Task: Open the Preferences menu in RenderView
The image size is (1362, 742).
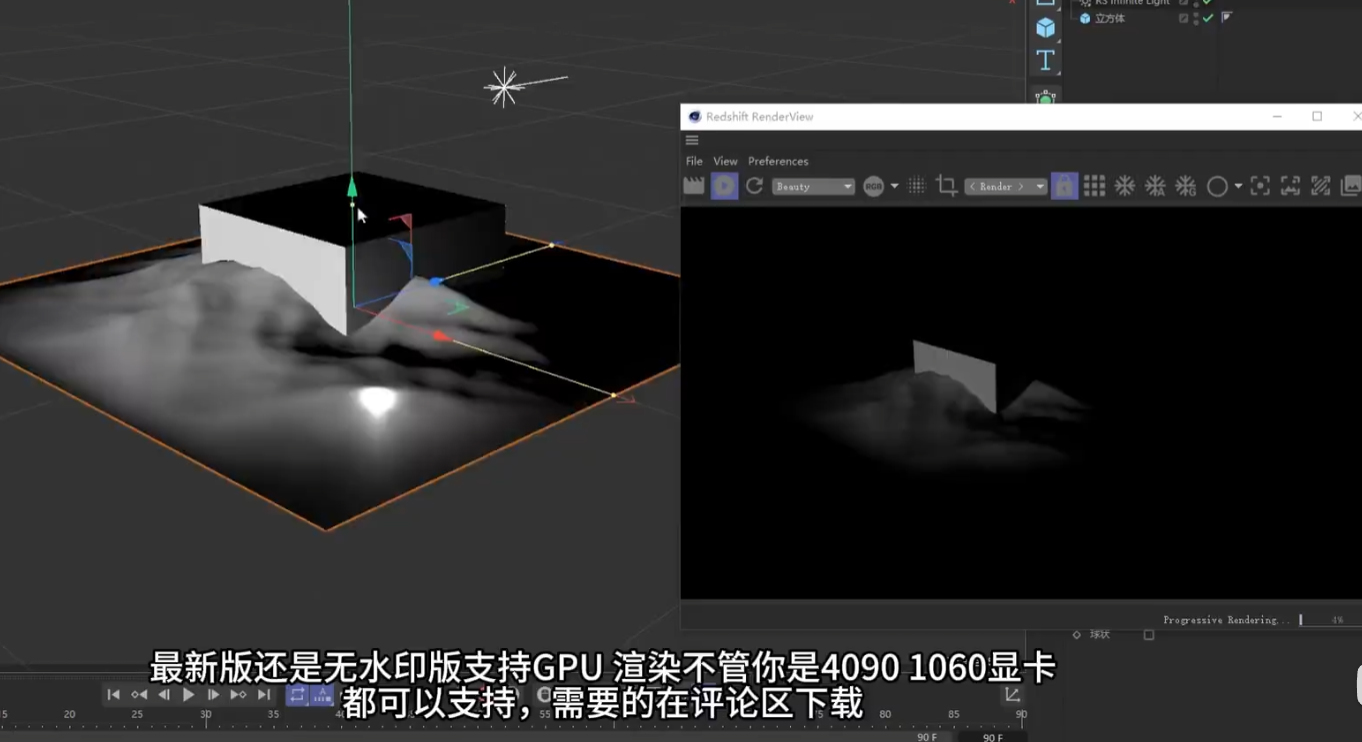Action: click(x=778, y=160)
